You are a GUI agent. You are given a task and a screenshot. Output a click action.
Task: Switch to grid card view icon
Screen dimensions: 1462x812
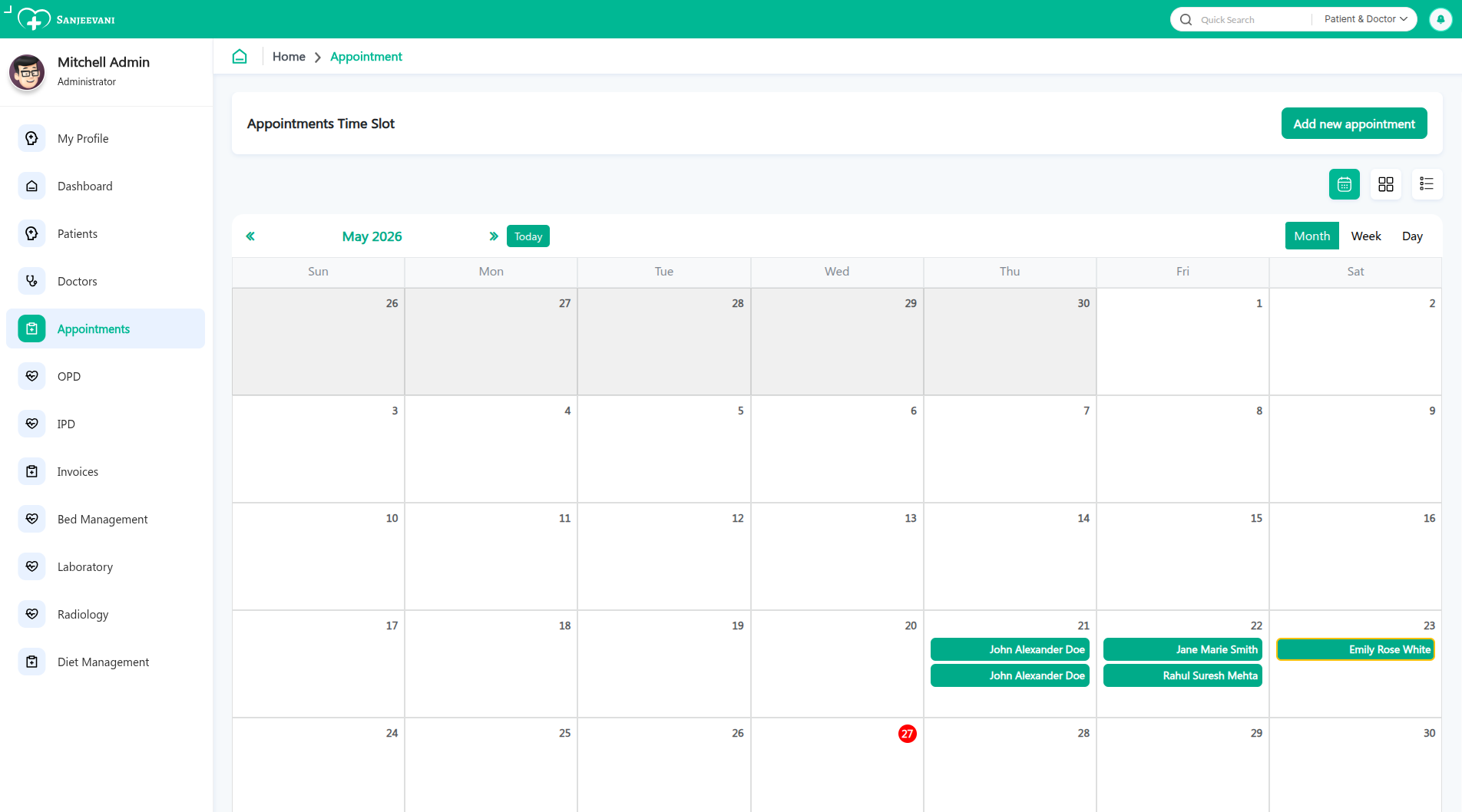1385,184
